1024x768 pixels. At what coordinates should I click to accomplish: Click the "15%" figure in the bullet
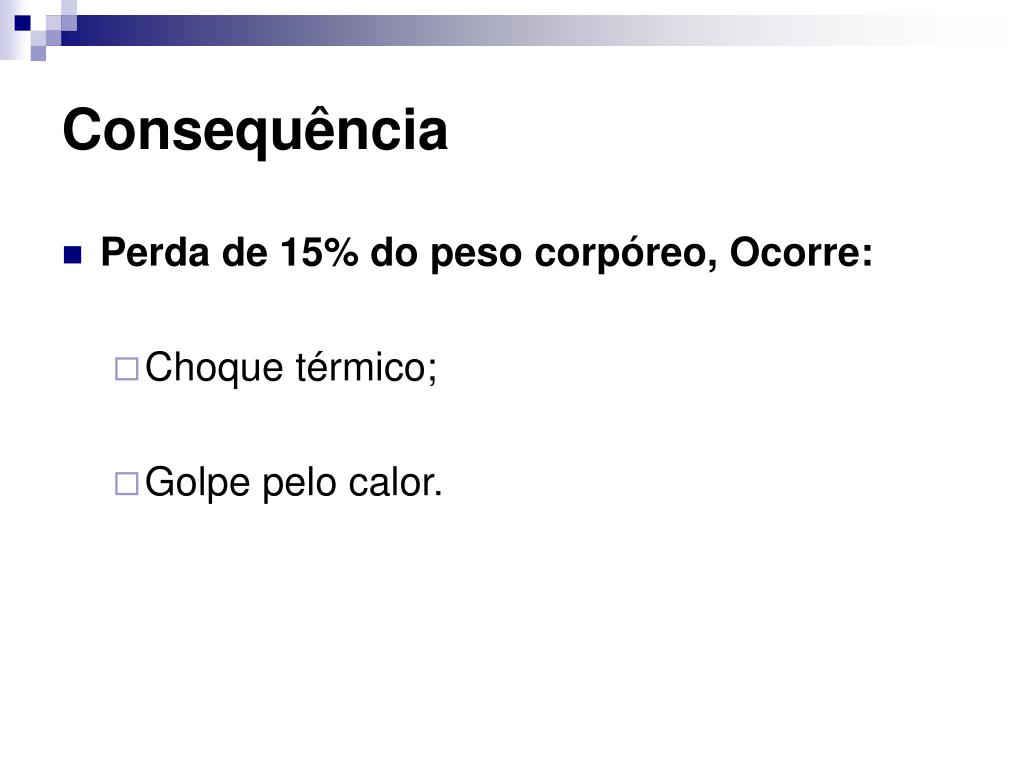pyautogui.click(x=319, y=253)
